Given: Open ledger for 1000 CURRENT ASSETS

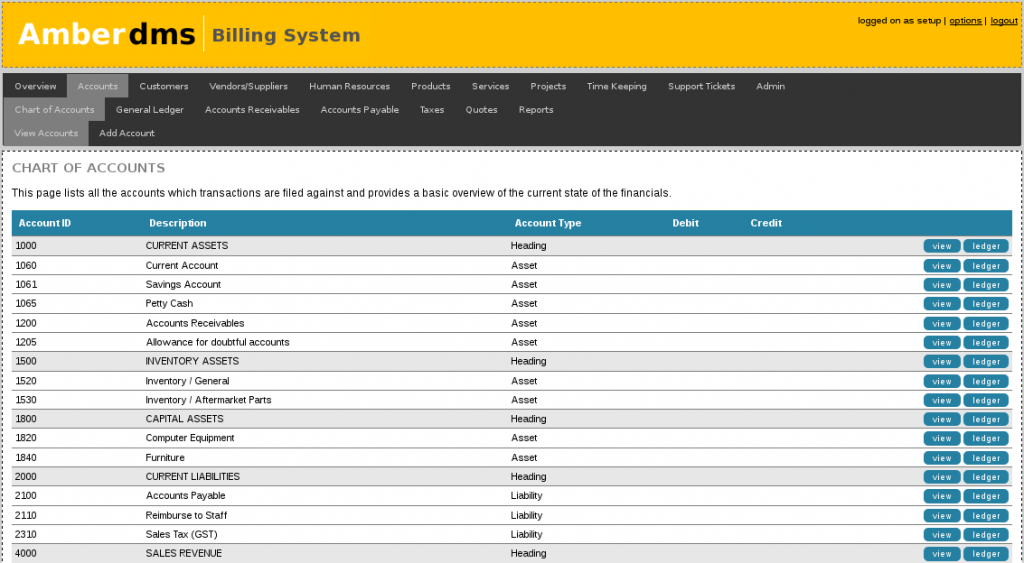Looking at the screenshot, I should pyautogui.click(x=986, y=246).
